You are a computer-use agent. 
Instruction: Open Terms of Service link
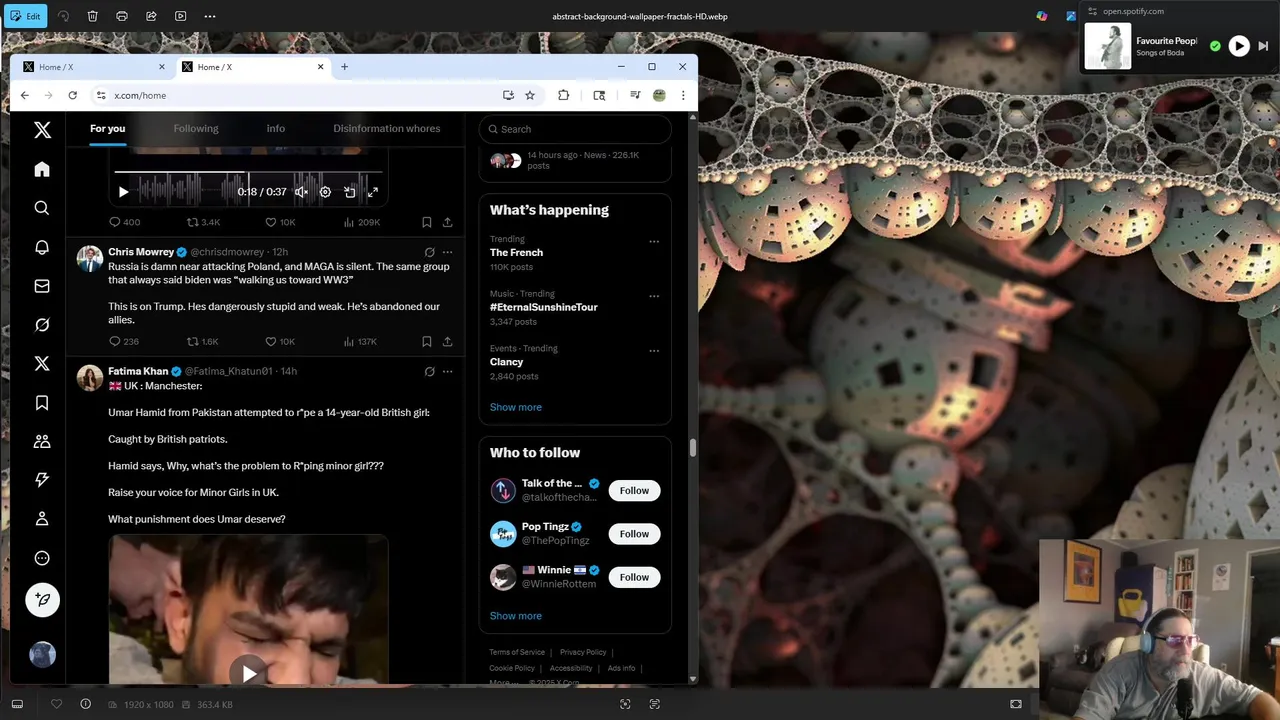(517, 652)
